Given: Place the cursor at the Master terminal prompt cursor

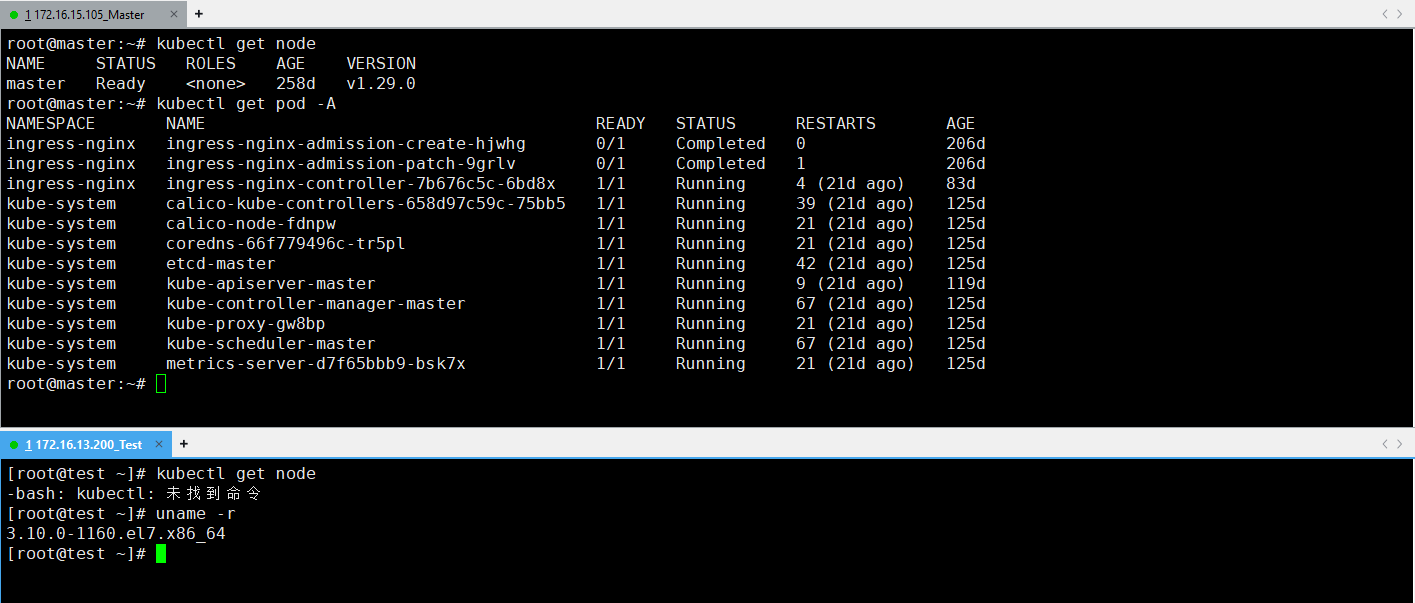Looking at the screenshot, I should point(161,384).
